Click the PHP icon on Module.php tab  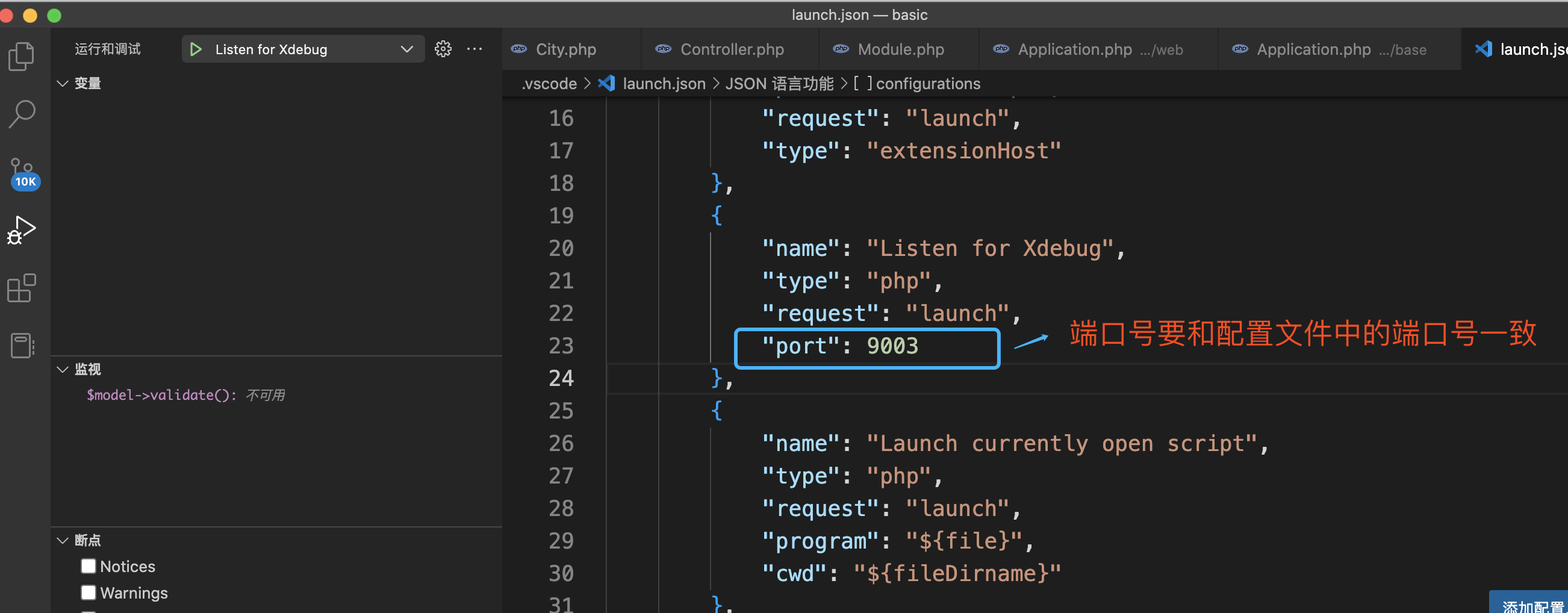tap(841, 49)
